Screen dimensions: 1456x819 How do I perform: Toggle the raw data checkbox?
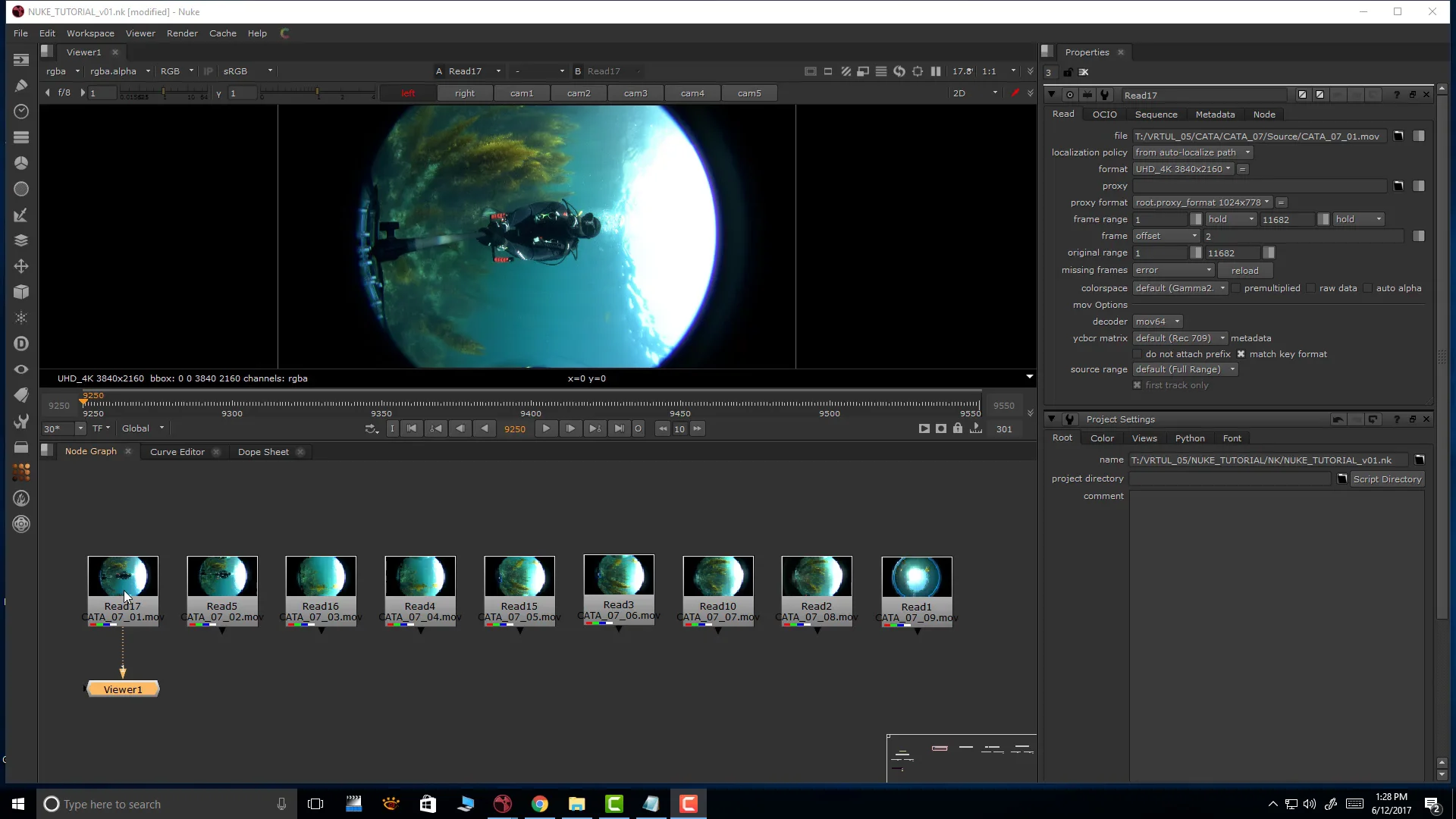[1311, 288]
